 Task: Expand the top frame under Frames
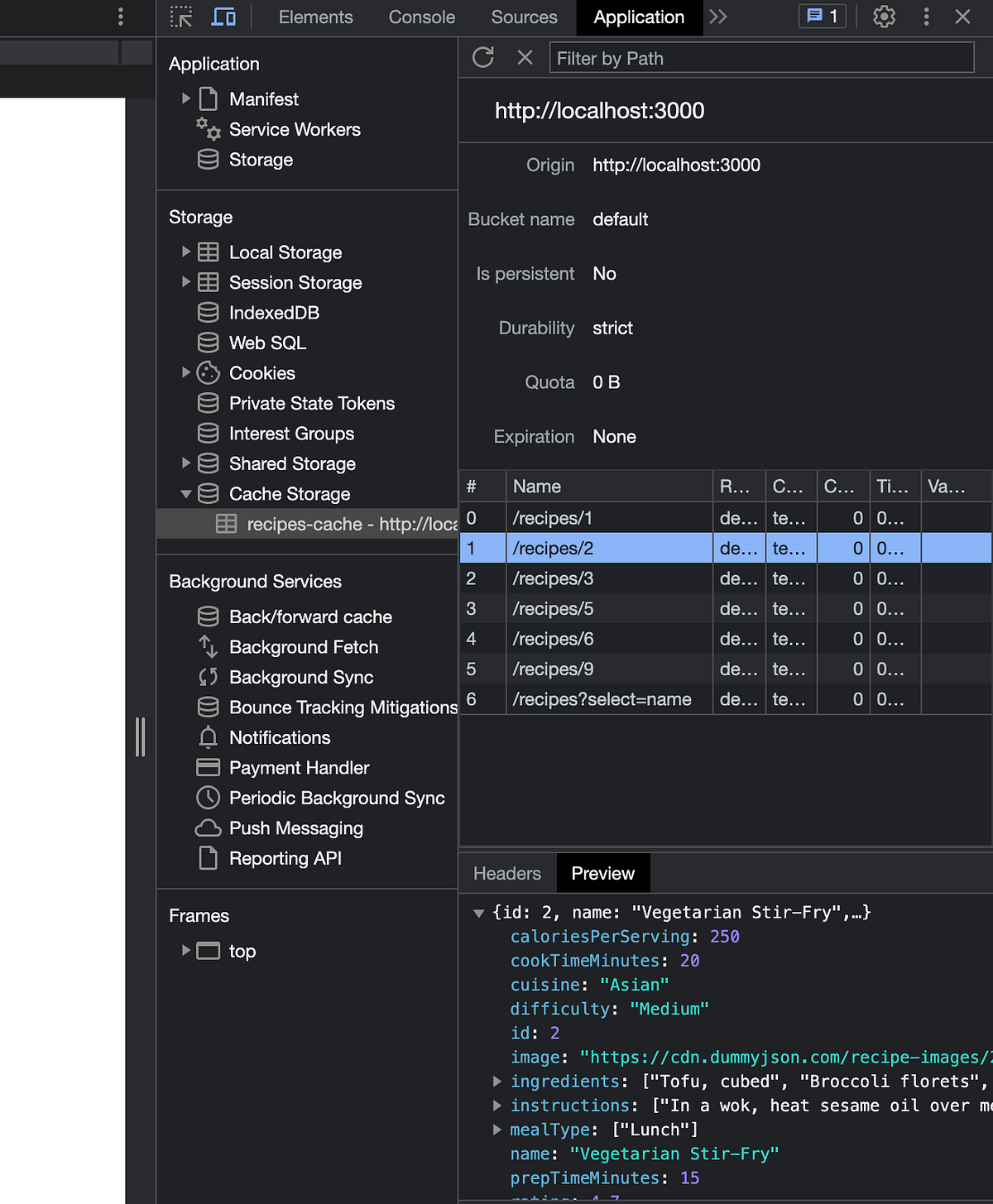tap(185, 951)
